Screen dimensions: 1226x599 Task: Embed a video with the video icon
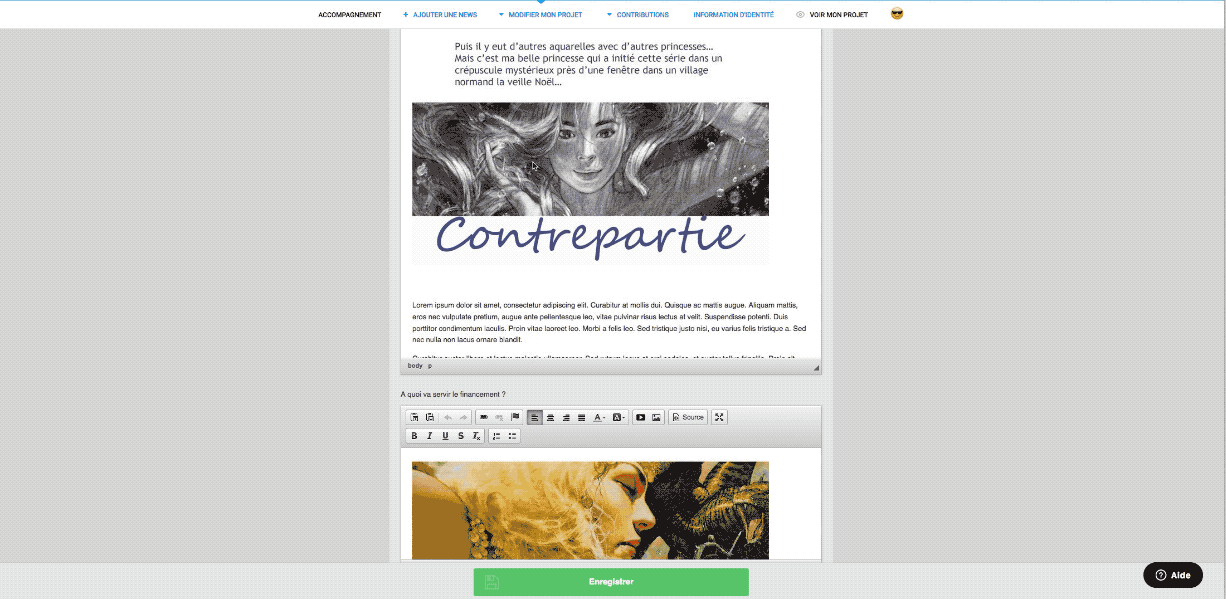pos(641,417)
